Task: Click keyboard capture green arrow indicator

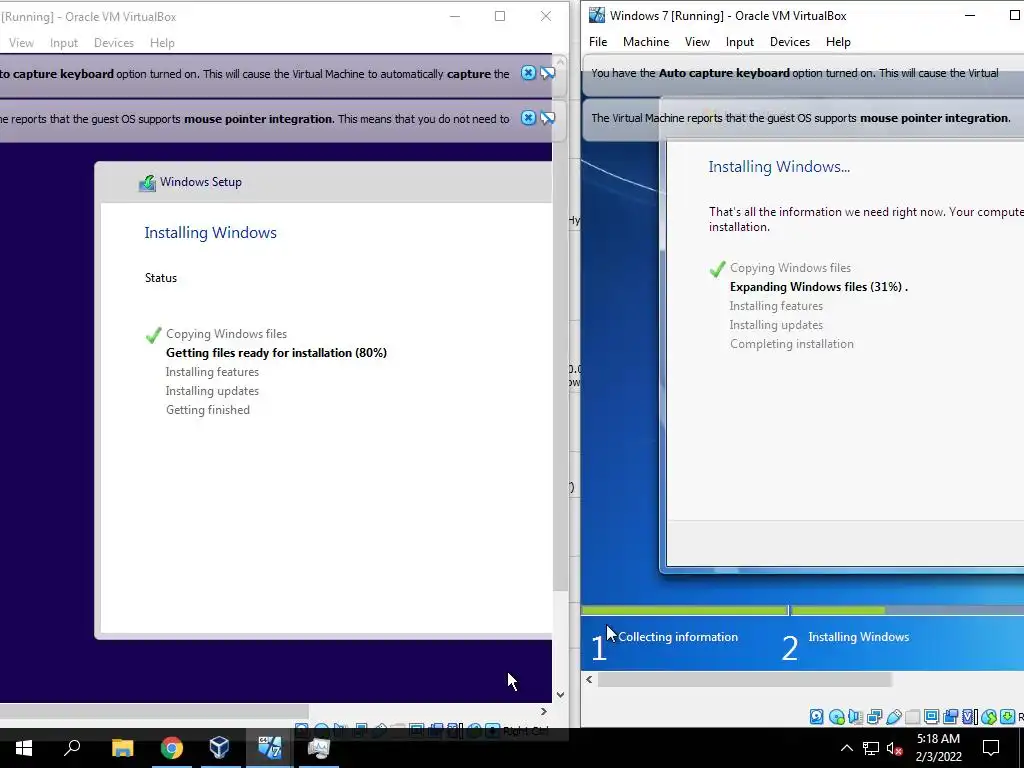Action: [1008, 717]
